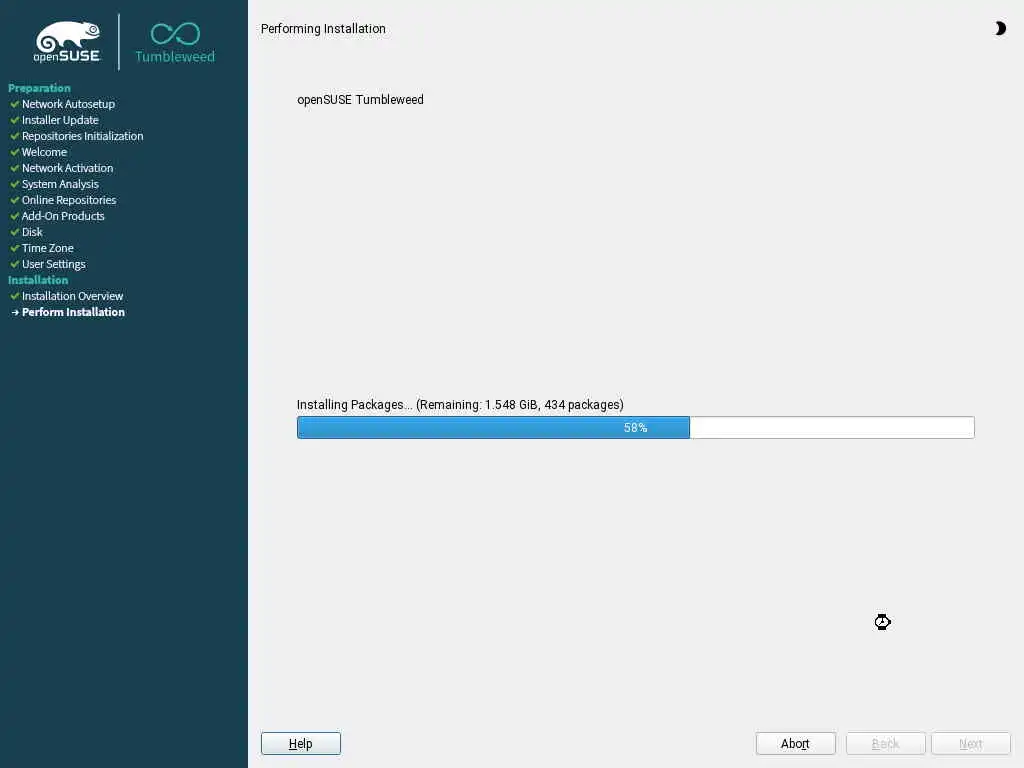
Task: Click the arrow beside Perform Installation
Action: [15, 312]
